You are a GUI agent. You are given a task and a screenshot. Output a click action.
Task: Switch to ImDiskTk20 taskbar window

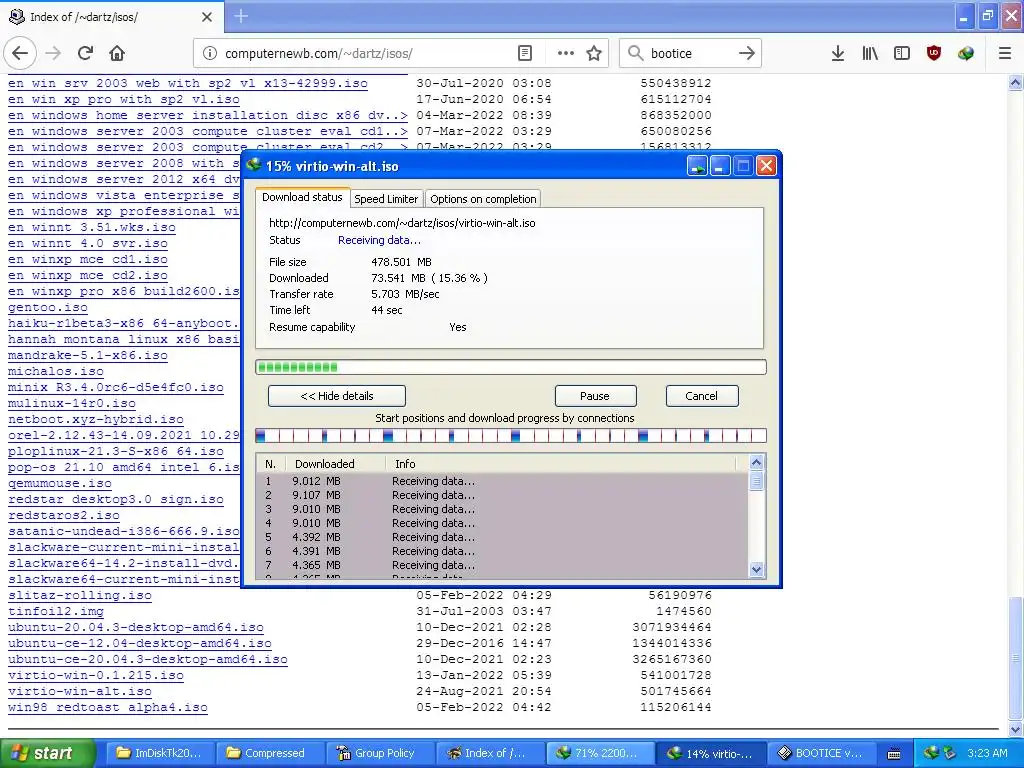(x=163, y=754)
